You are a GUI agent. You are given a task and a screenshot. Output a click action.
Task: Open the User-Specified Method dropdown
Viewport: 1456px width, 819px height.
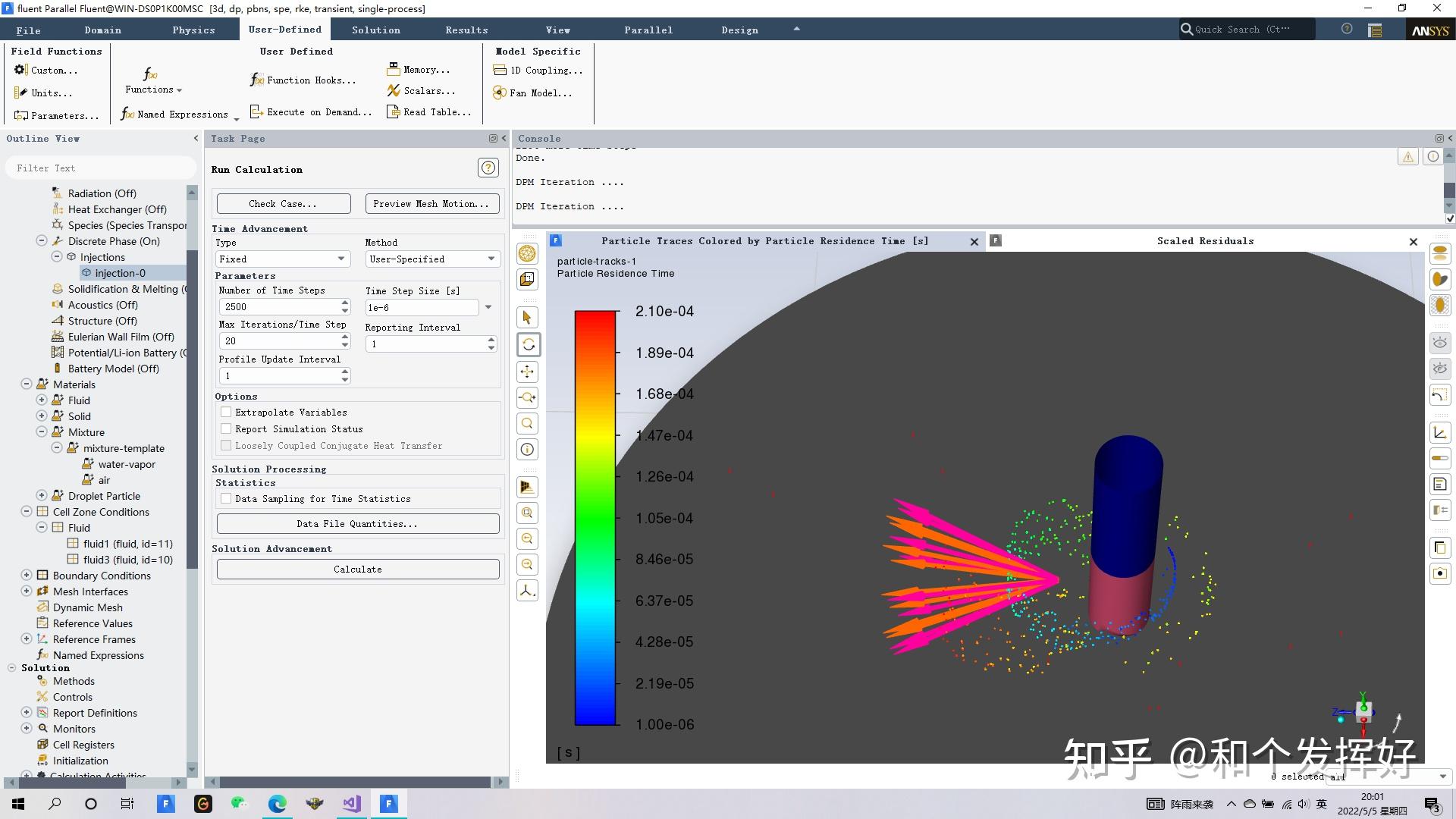coord(432,259)
